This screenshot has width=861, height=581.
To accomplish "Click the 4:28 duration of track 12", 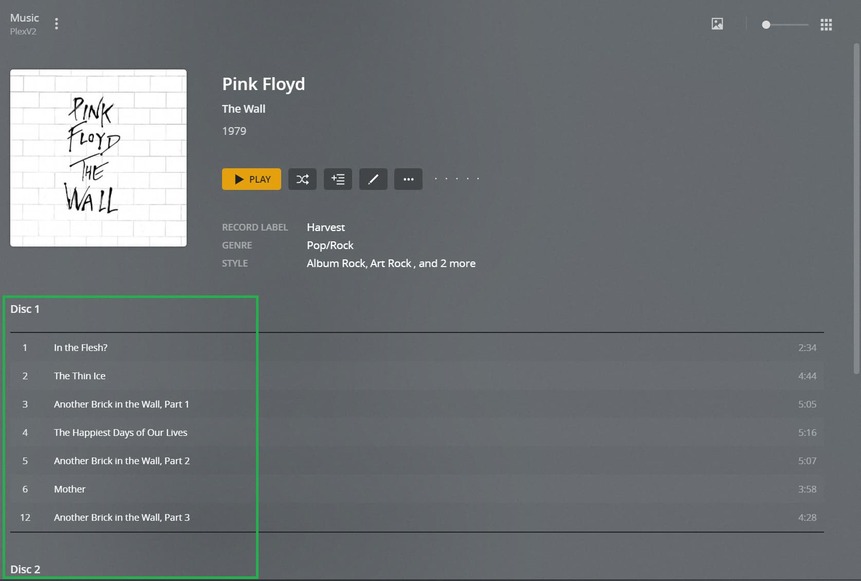I will [x=807, y=517].
